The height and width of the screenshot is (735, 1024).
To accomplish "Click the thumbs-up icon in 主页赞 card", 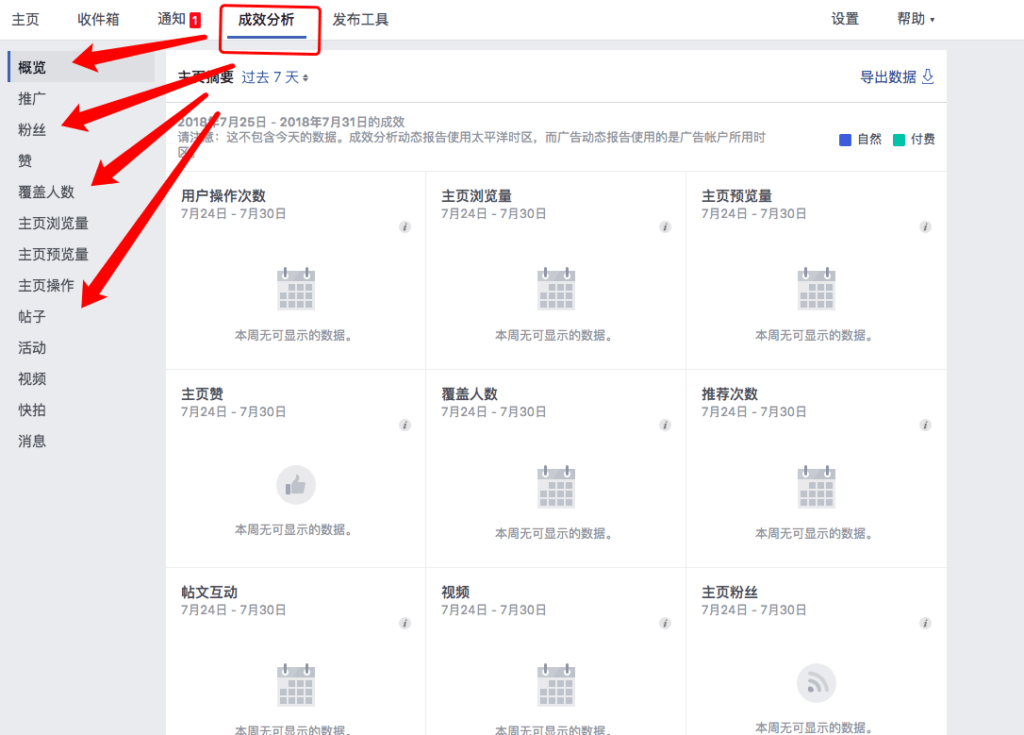I will (x=296, y=485).
